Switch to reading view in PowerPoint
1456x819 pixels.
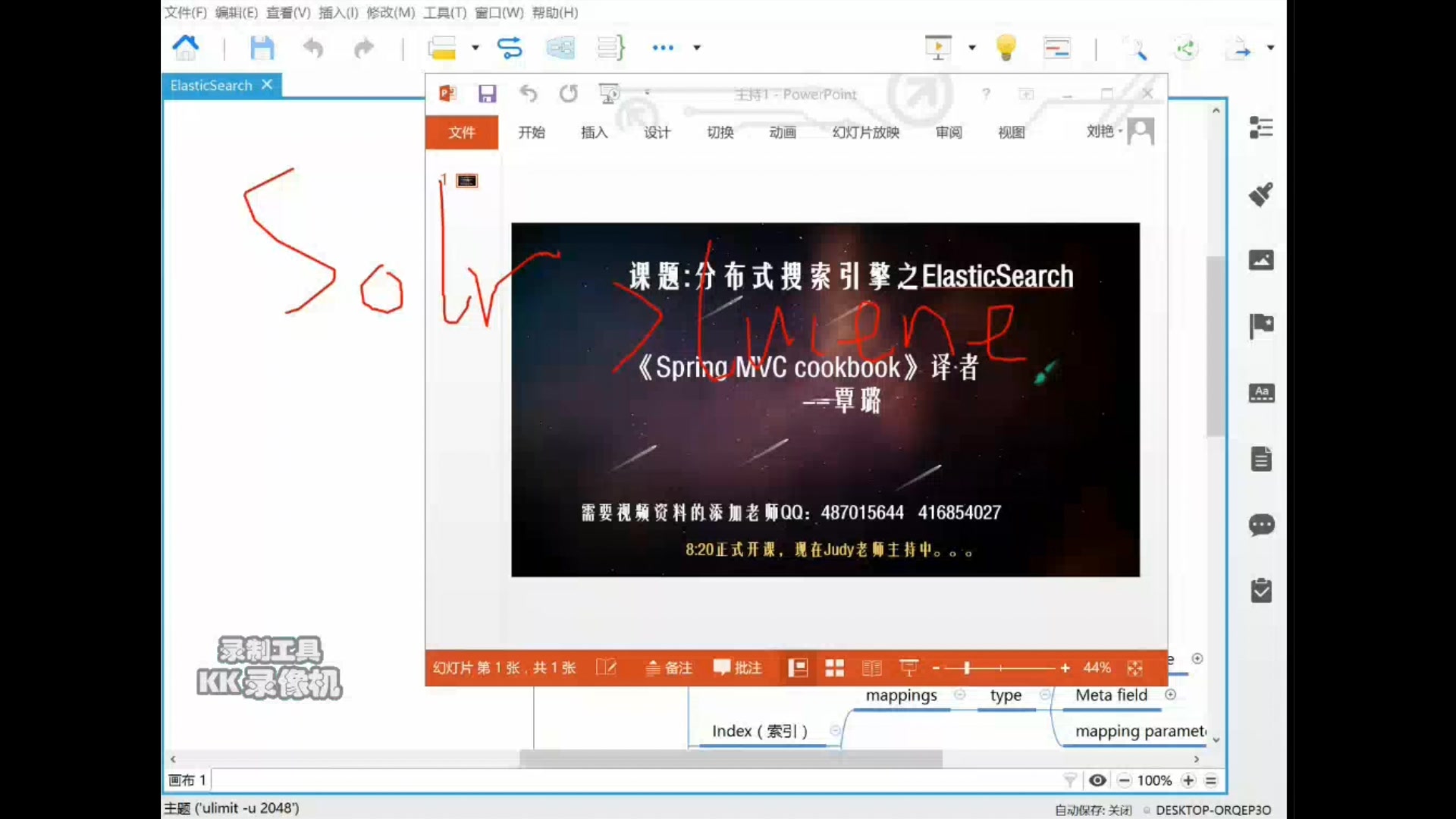pyautogui.click(x=871, y=667)
